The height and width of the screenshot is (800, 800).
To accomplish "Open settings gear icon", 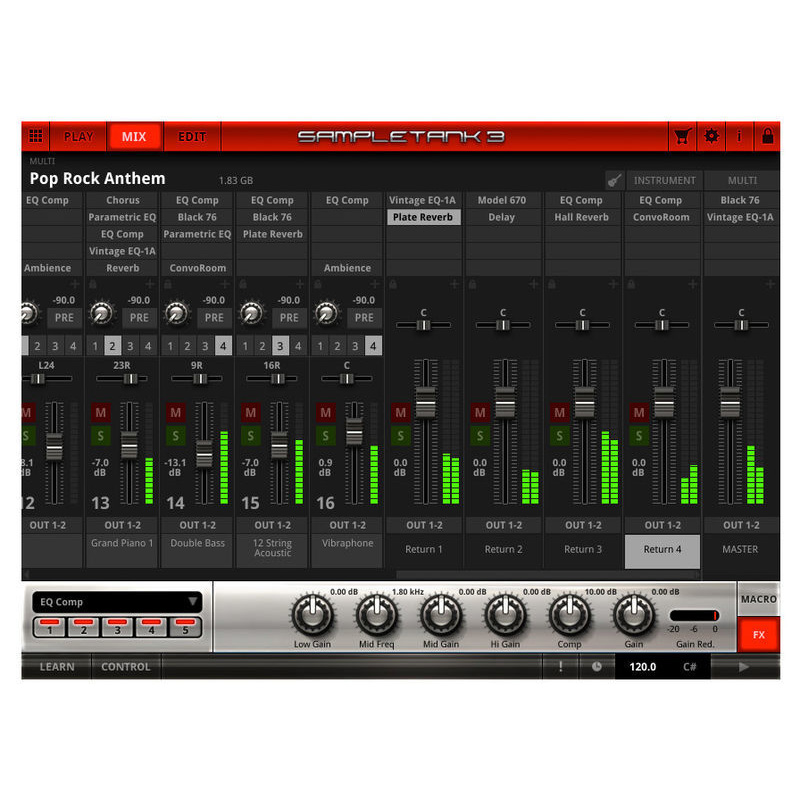I will (711, 136).
